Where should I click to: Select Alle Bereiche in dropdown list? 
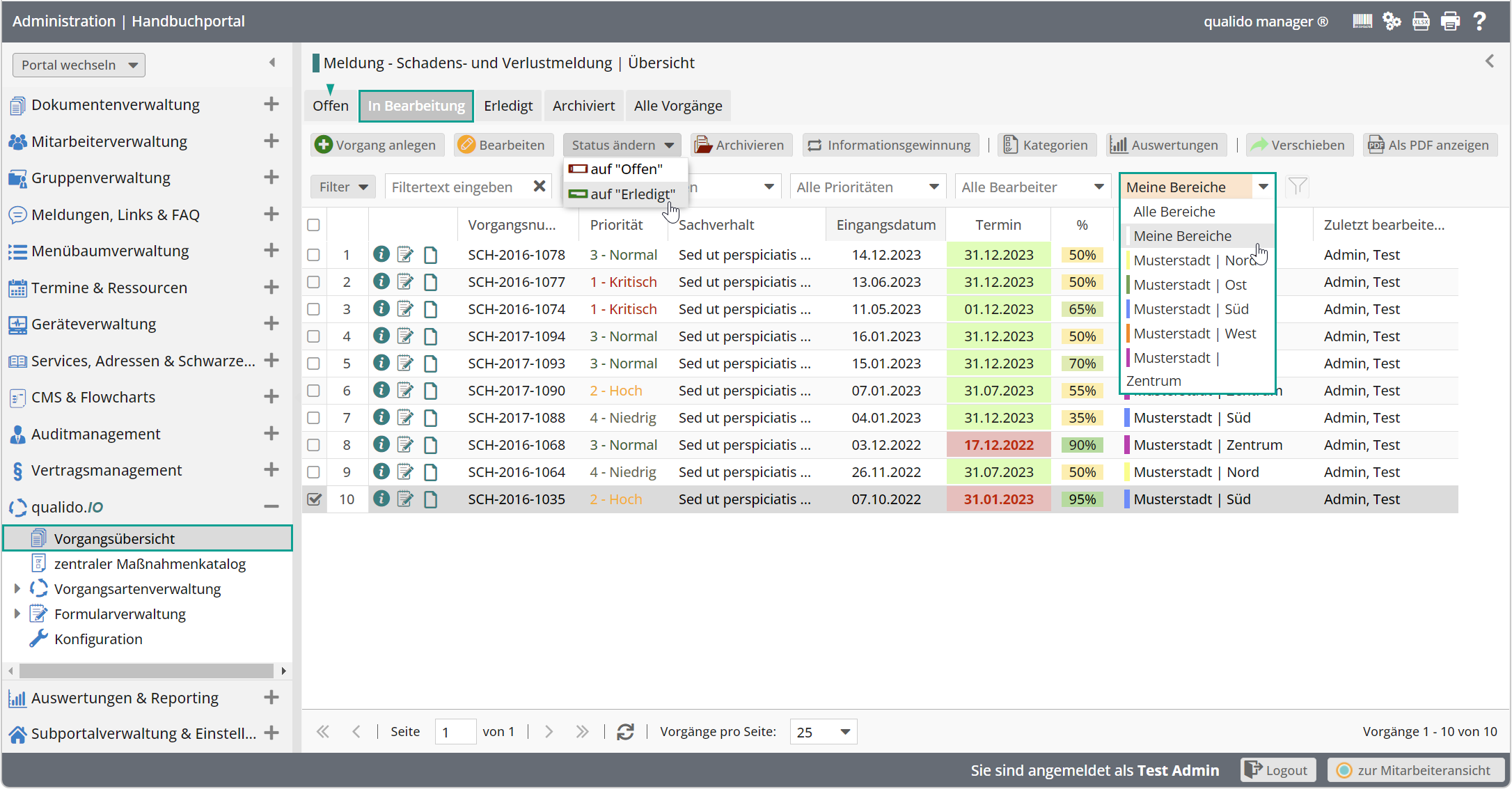click(1197, 212)
